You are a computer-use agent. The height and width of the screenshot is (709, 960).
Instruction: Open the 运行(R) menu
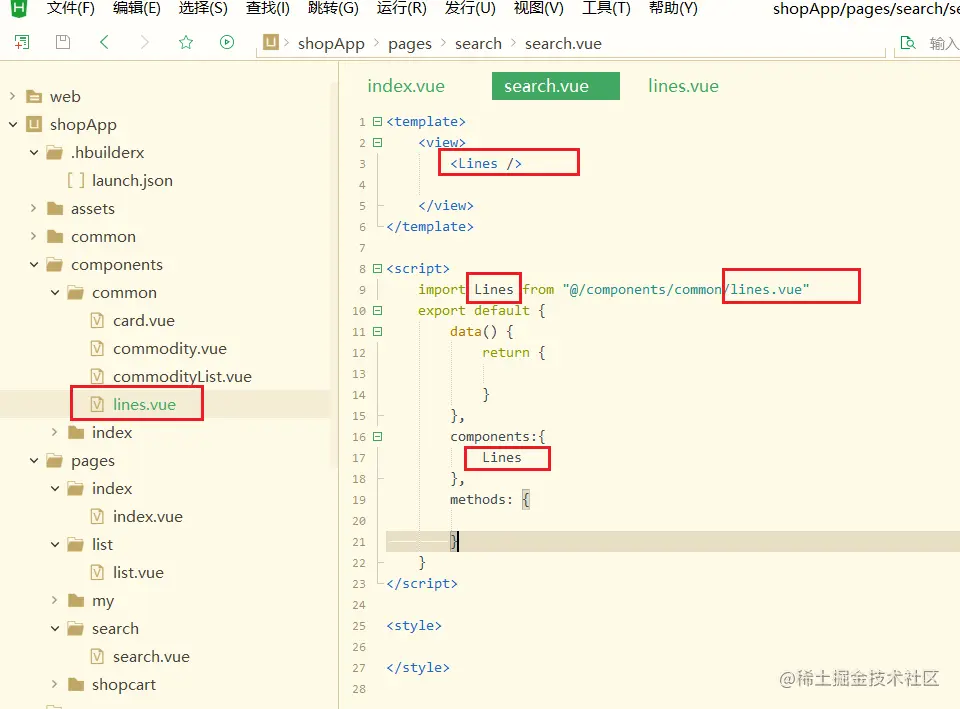coord(402,9)
